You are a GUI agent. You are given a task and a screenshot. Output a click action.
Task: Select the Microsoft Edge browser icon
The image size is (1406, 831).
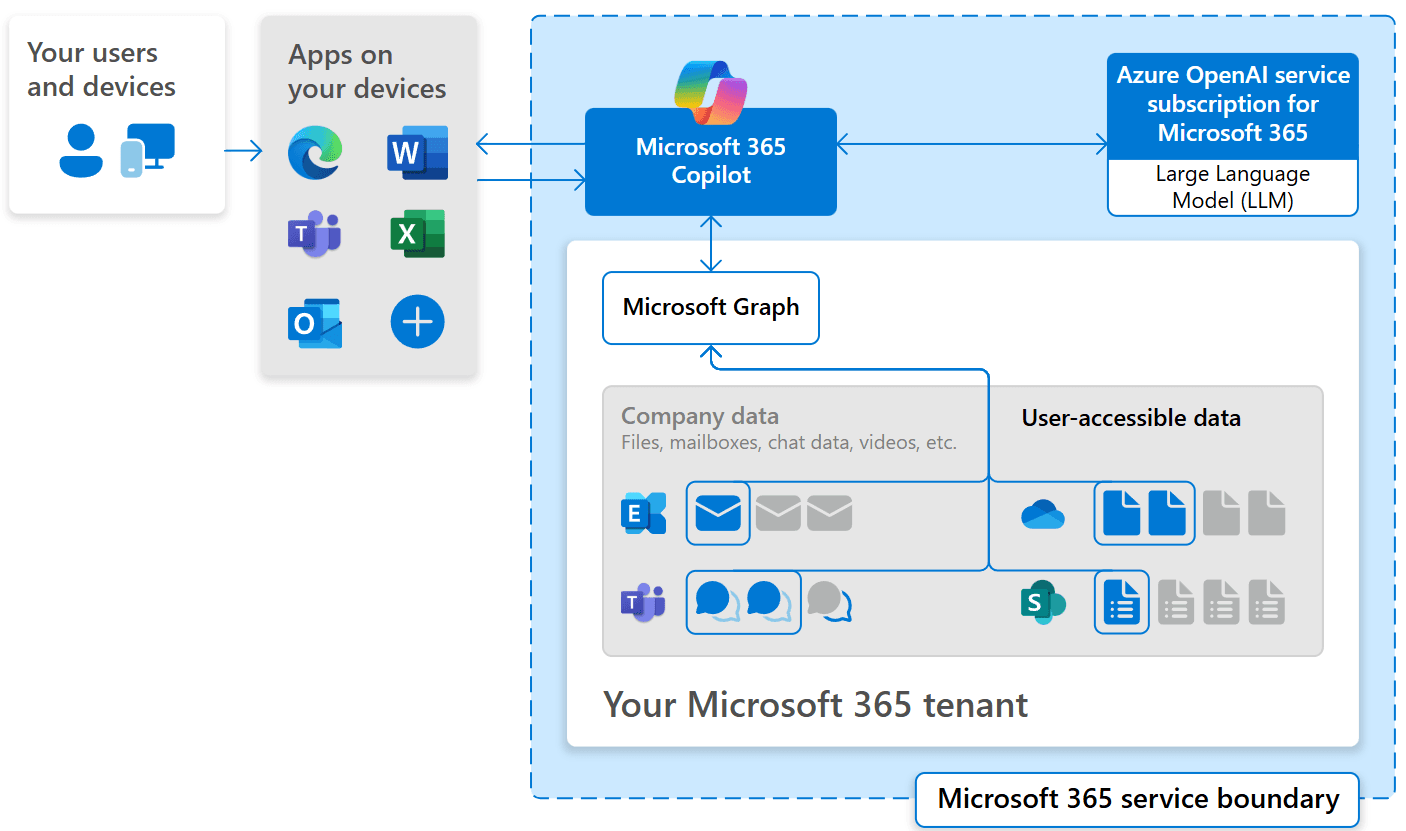coord(315,152)
